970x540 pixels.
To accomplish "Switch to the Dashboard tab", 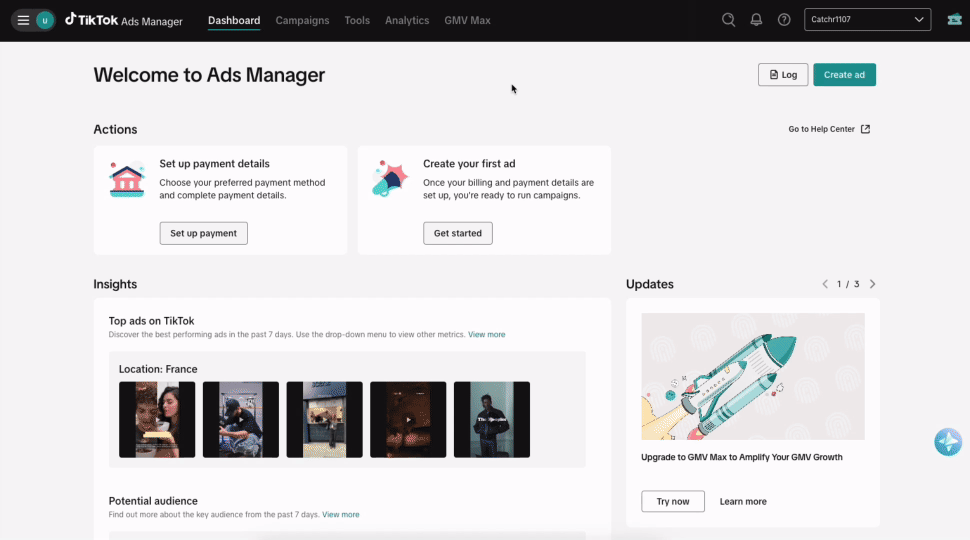I will pyautogui.click(x=234, y=20).
